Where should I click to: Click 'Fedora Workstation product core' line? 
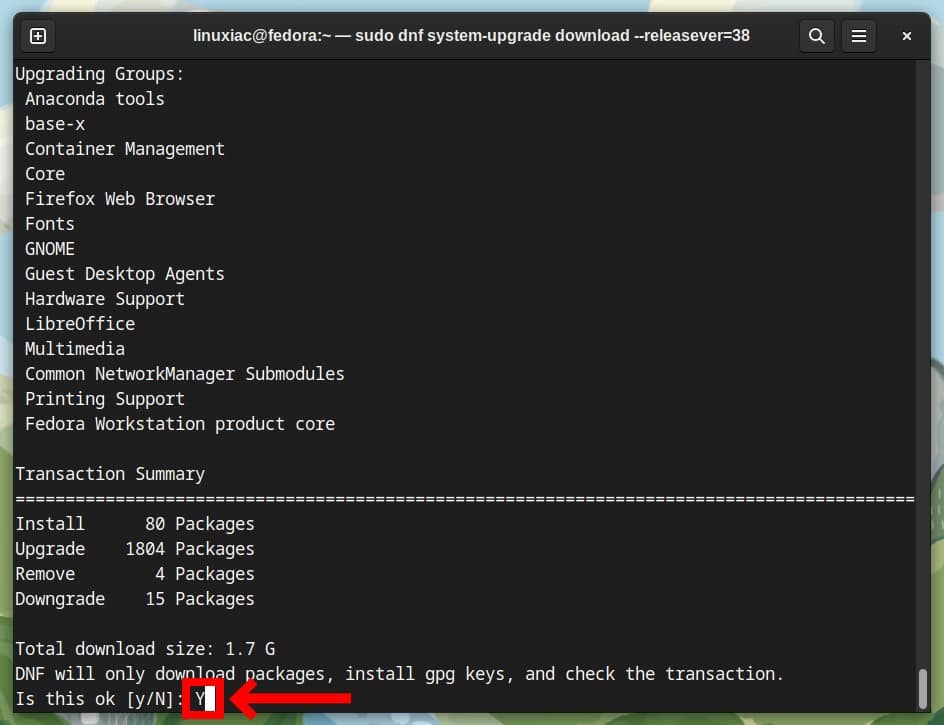tap(180, 424)
